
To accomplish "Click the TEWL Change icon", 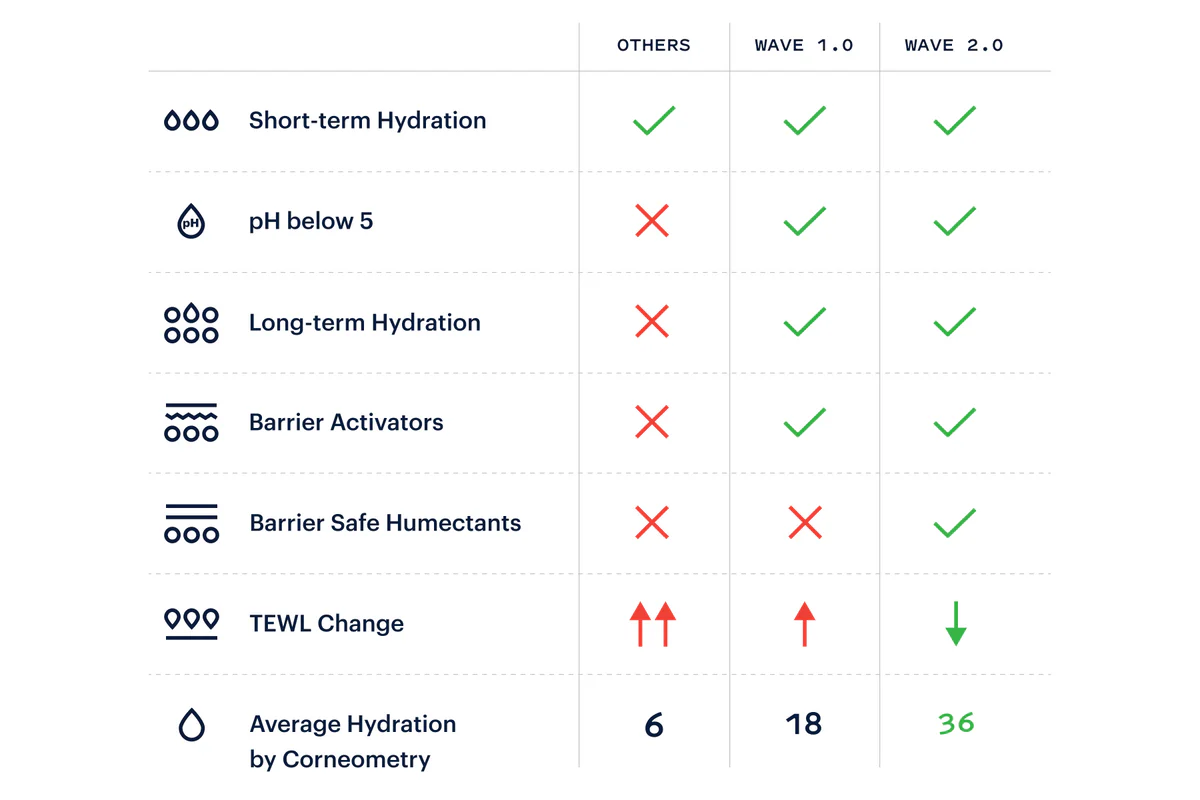I will click(x=191, y=623).
